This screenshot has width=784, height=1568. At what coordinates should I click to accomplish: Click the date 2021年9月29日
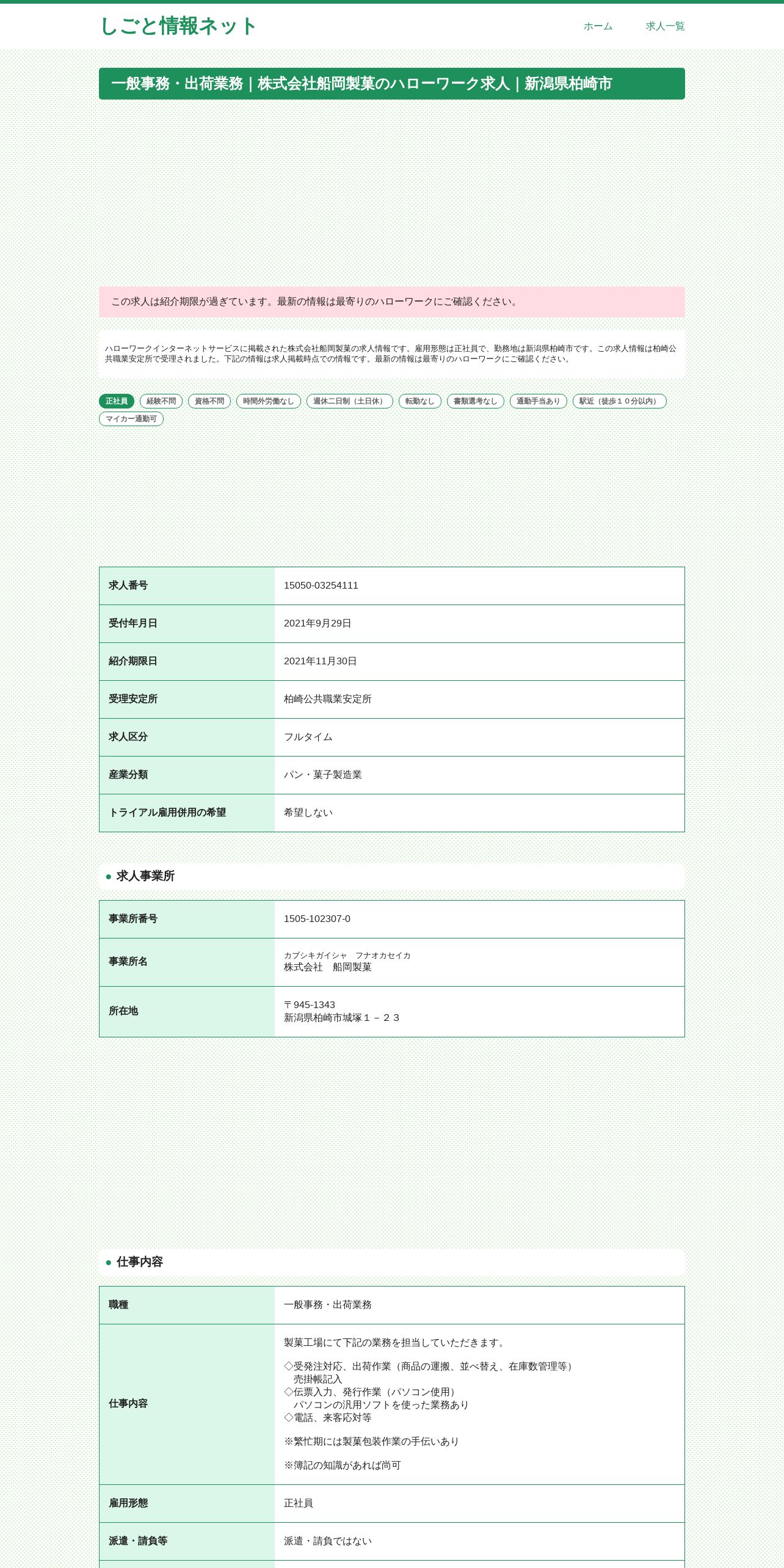point(318,623)
